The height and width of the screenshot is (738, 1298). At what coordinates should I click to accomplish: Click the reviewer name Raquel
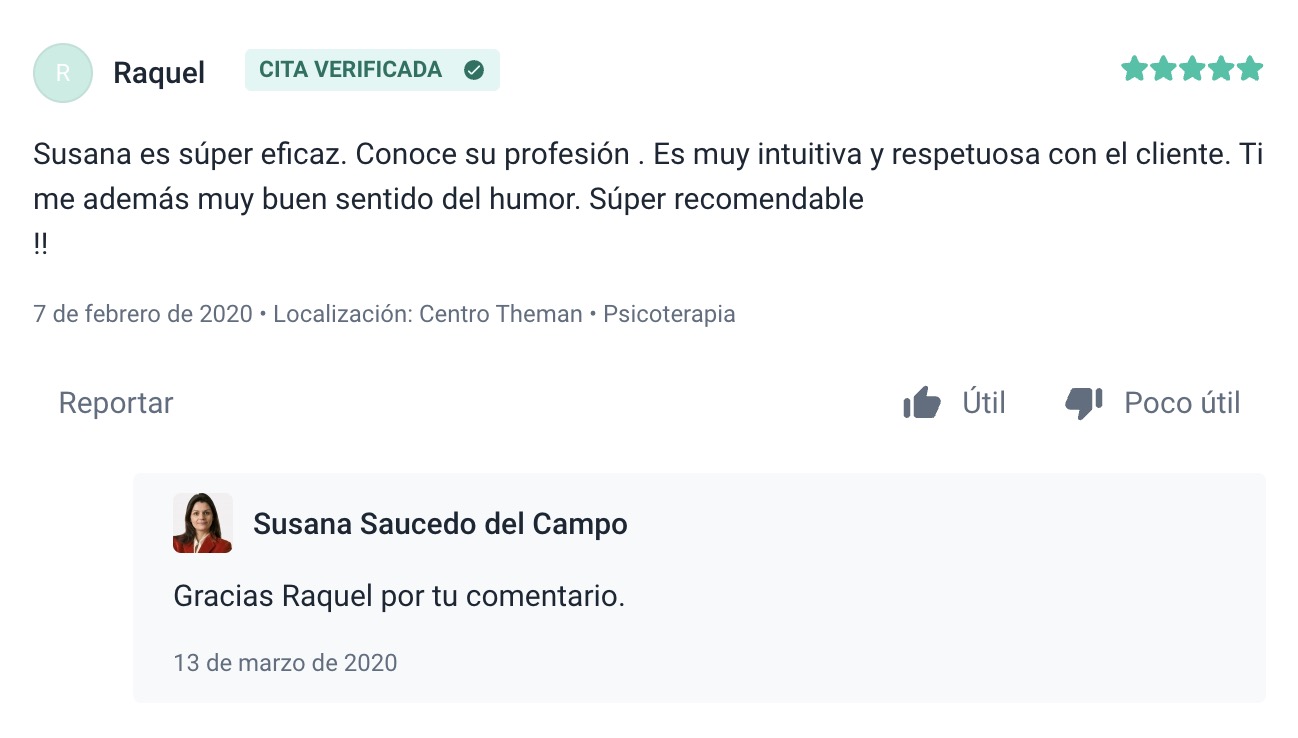(159, 73)
